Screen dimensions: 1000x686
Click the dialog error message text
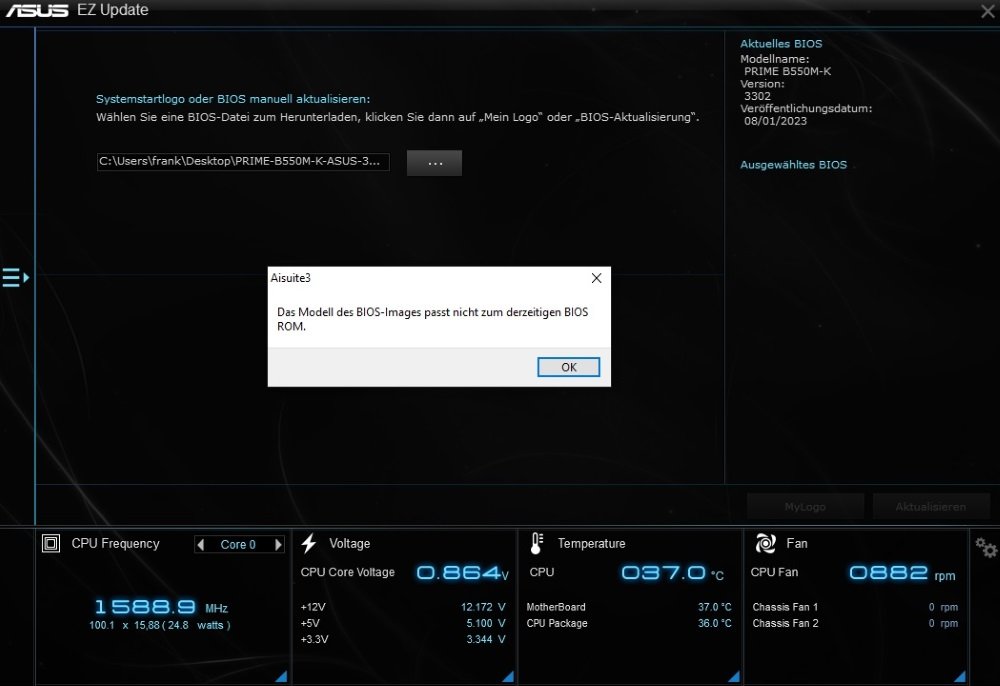(x=432, y=319)
